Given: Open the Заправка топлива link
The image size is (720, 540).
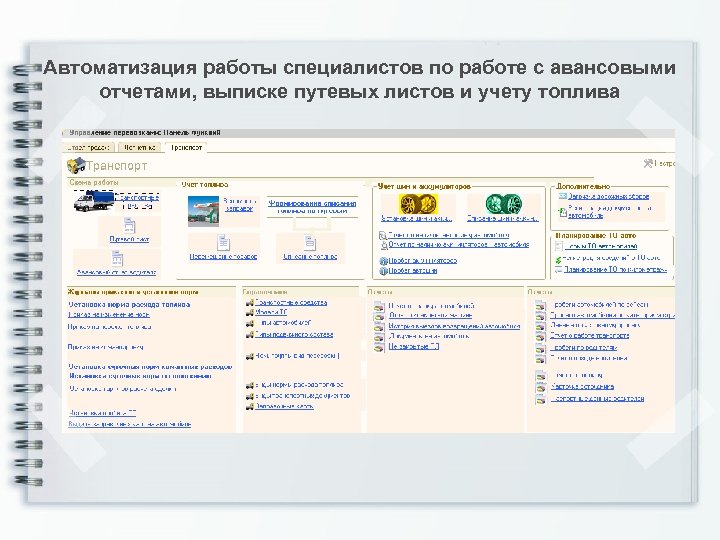Looking at the screenshot, I should [x=239, y=205].
